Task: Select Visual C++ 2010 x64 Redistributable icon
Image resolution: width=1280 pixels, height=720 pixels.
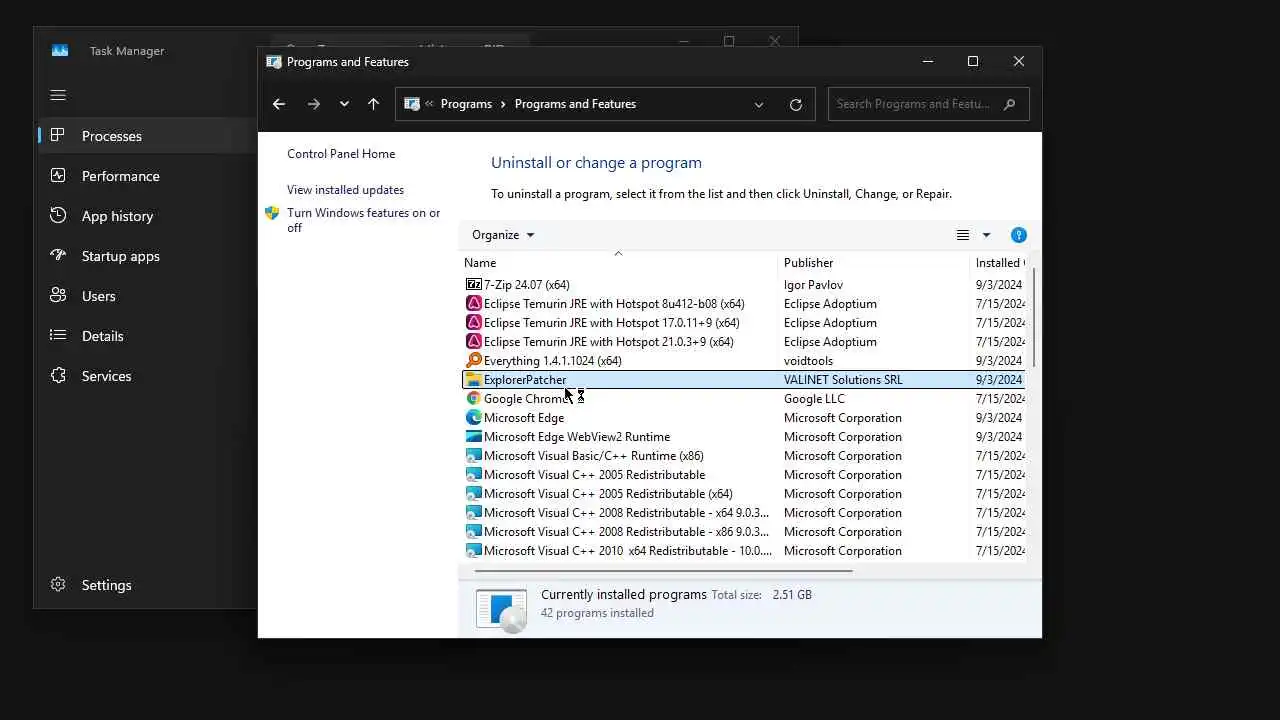Action: click(x=474, y=551)
